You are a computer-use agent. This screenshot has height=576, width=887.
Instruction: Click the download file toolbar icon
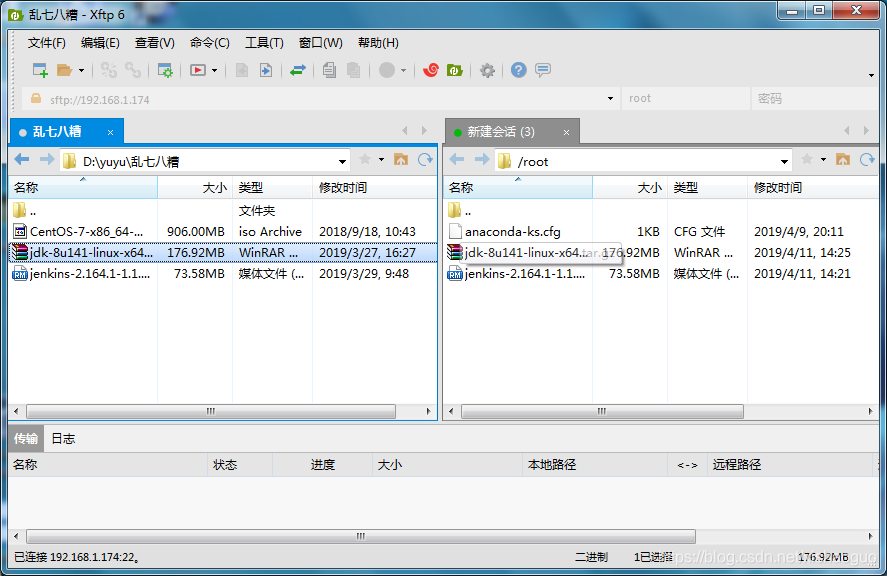(242, 70)
